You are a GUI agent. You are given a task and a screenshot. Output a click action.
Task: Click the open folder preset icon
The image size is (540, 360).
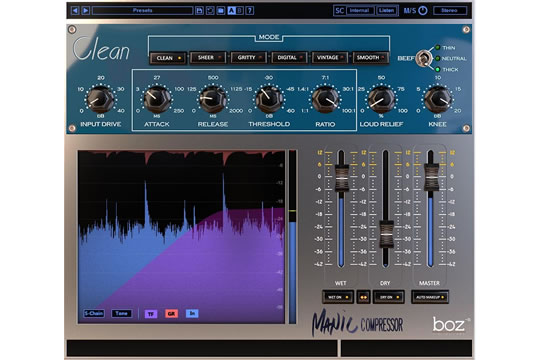[x=221, y=11]
